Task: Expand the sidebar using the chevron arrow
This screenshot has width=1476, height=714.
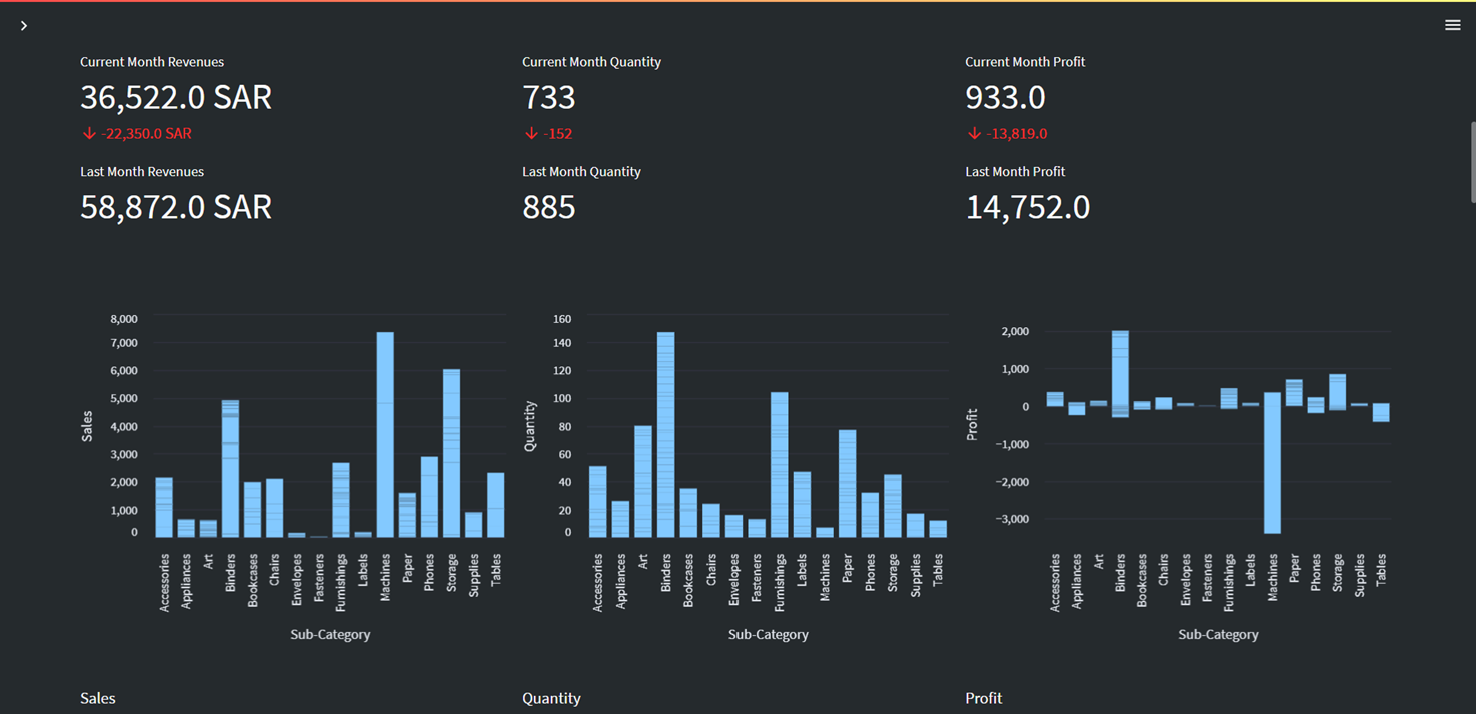Action: click(x=24, y=25)
